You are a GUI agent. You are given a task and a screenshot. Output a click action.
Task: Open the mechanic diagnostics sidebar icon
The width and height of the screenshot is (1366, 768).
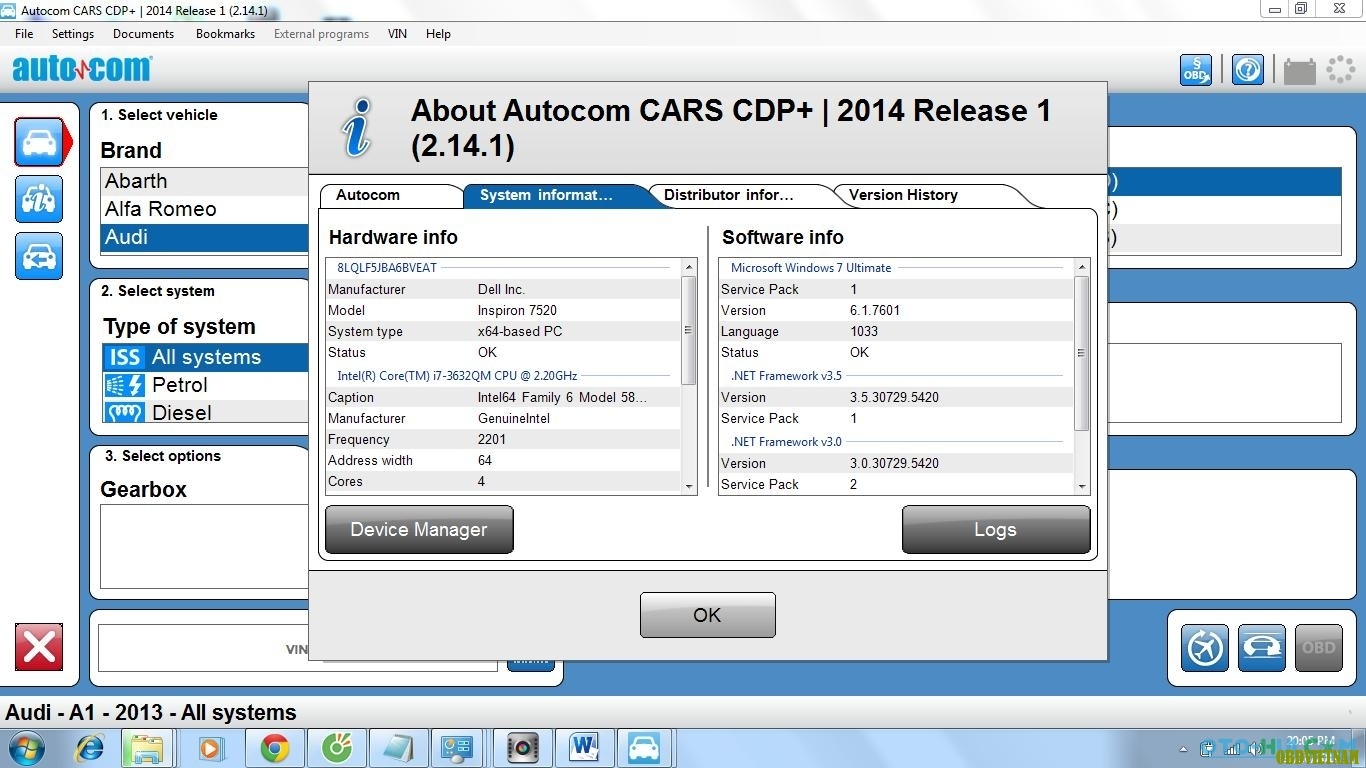[39, 199]
